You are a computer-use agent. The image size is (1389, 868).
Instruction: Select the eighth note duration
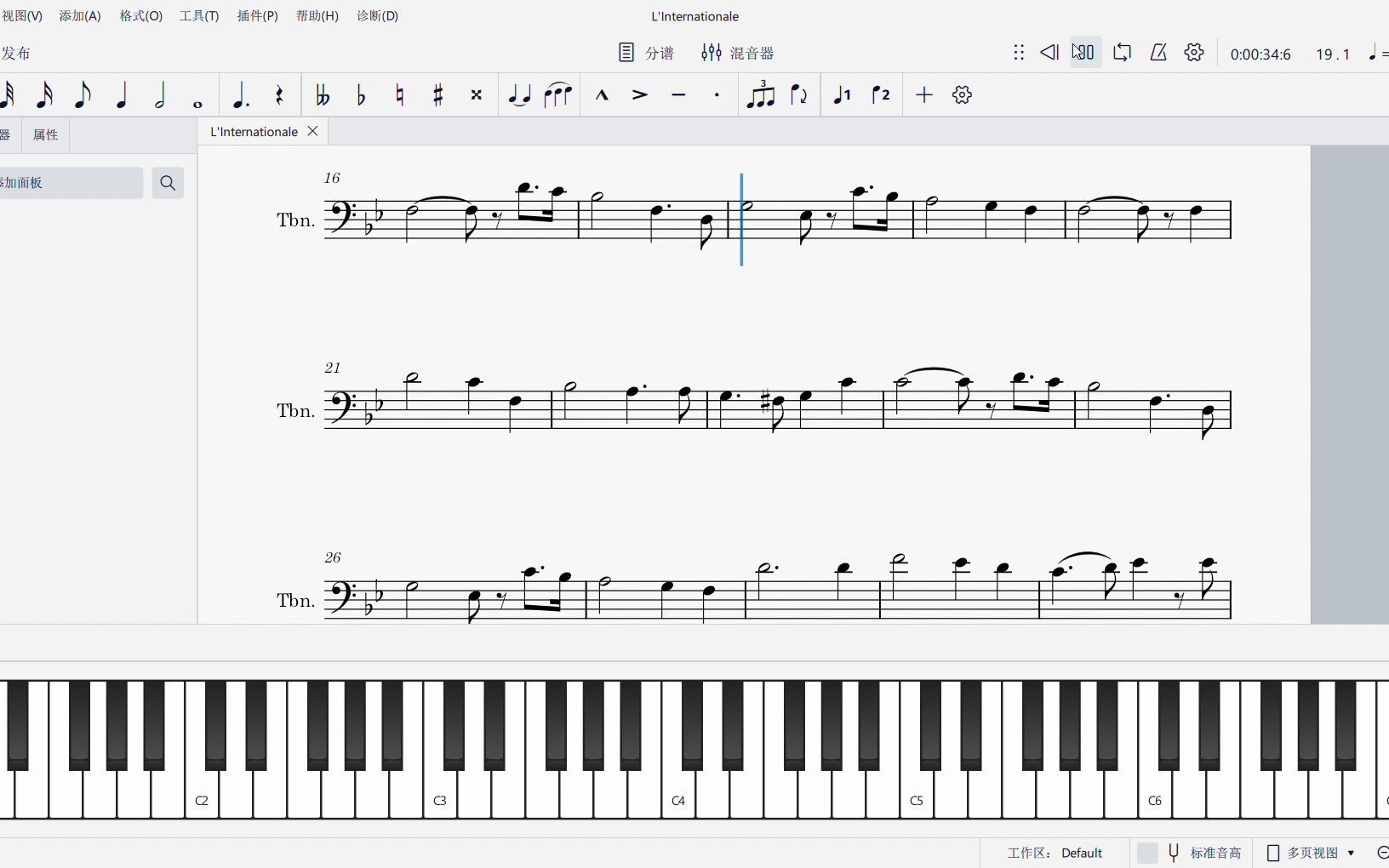(x=83, y=94)
